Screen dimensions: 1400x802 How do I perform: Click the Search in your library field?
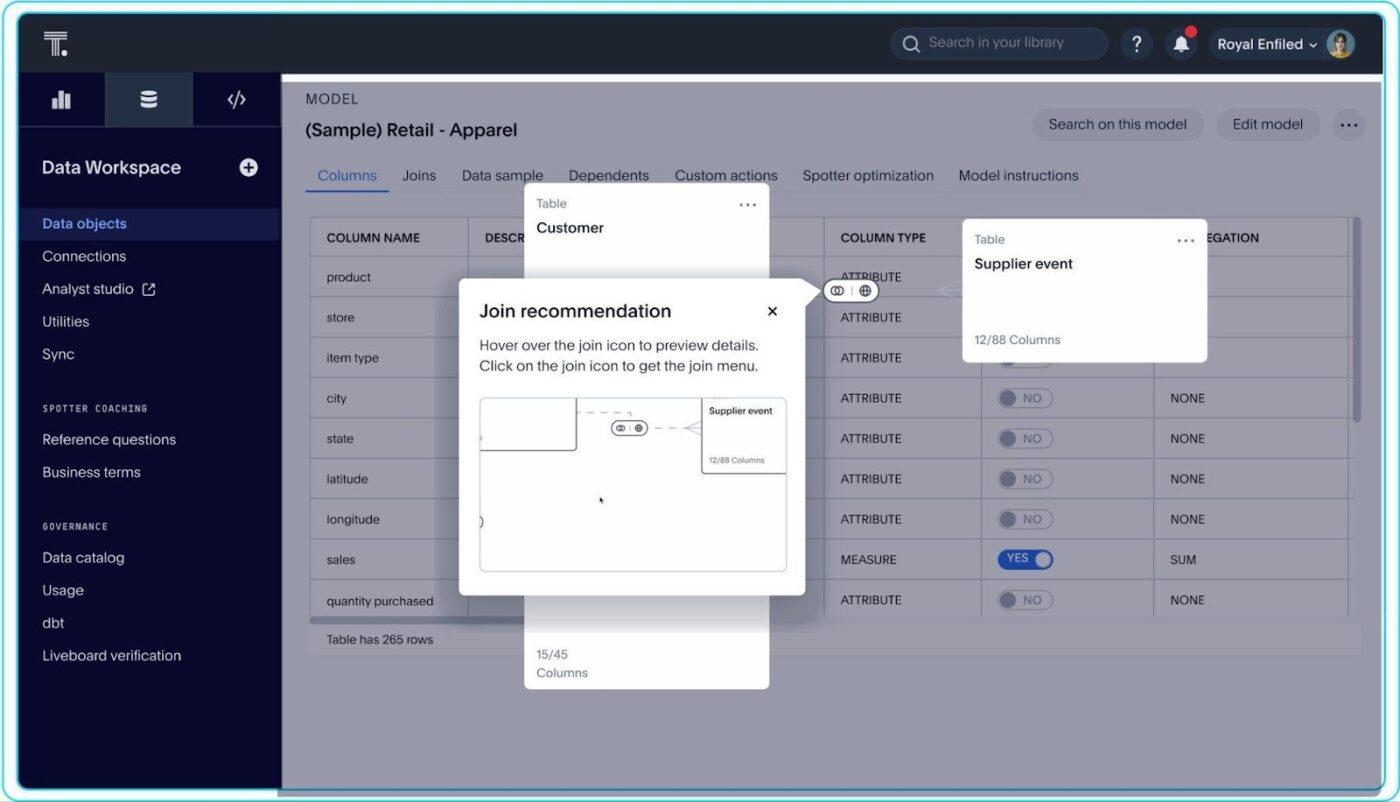[x=998, y=43]
